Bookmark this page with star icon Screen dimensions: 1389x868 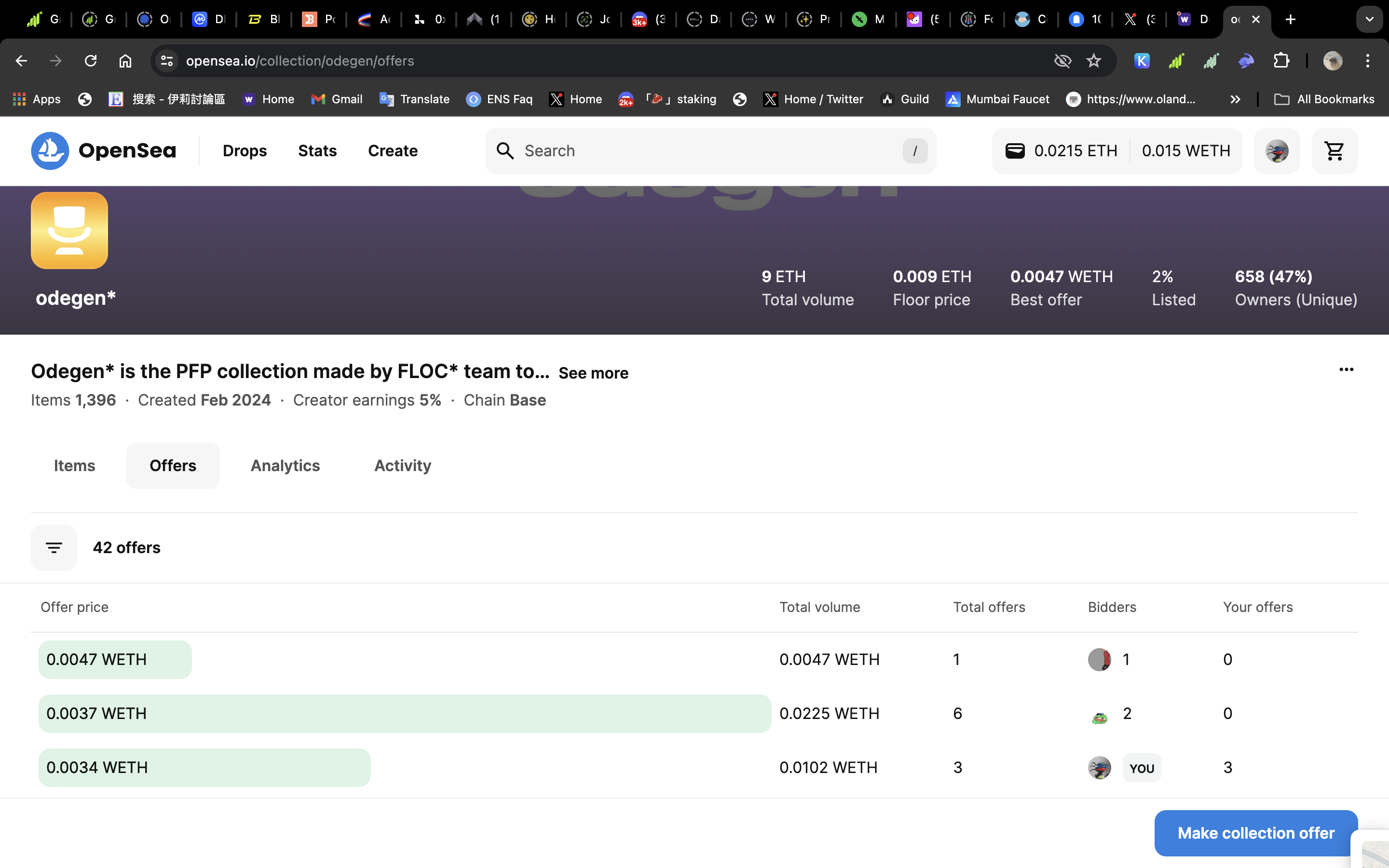[x=1093, y=61]
